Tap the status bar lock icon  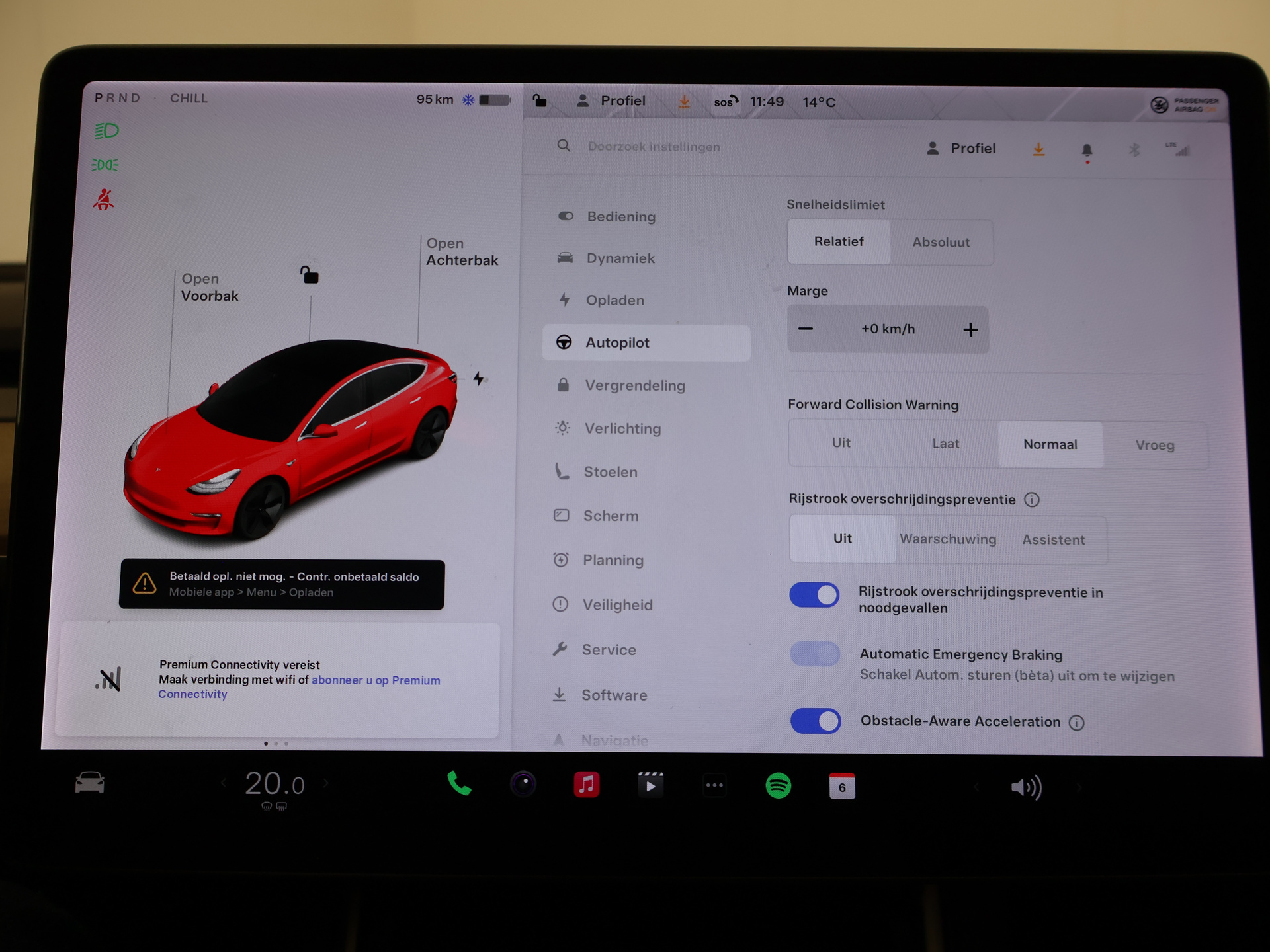pos(540,100)
